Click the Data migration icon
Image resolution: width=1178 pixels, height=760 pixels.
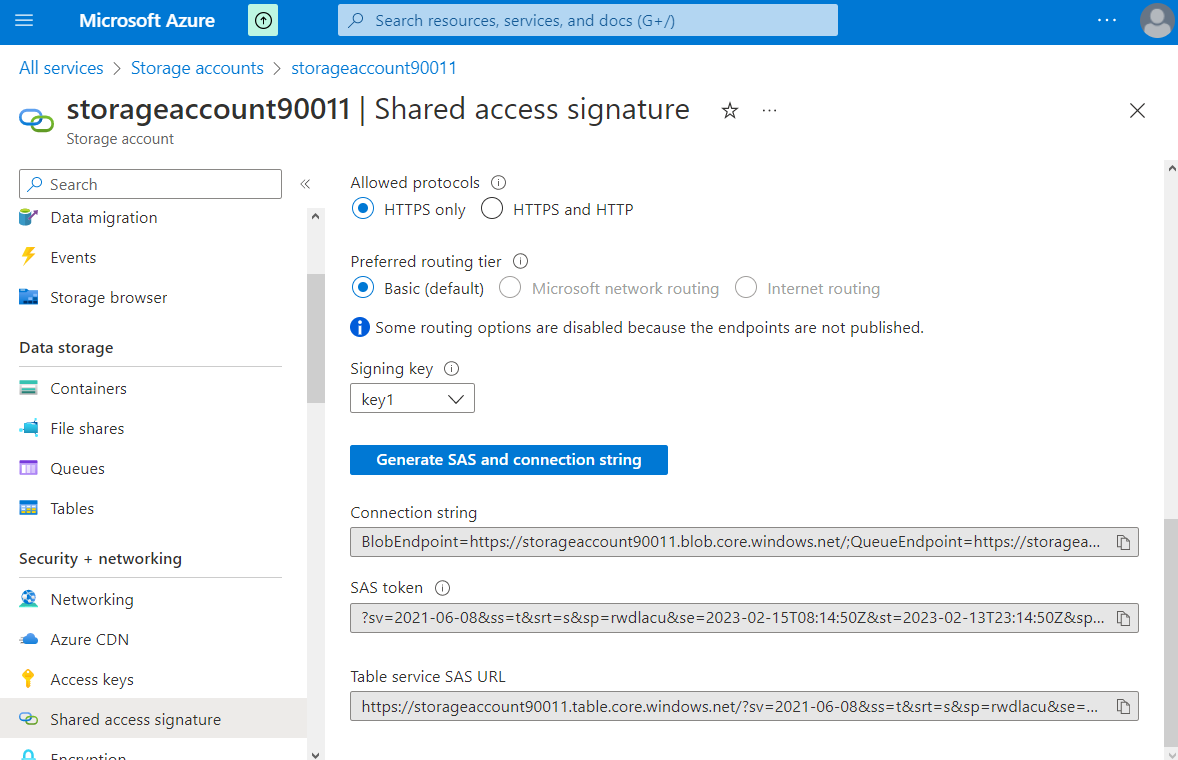(29, 218)
